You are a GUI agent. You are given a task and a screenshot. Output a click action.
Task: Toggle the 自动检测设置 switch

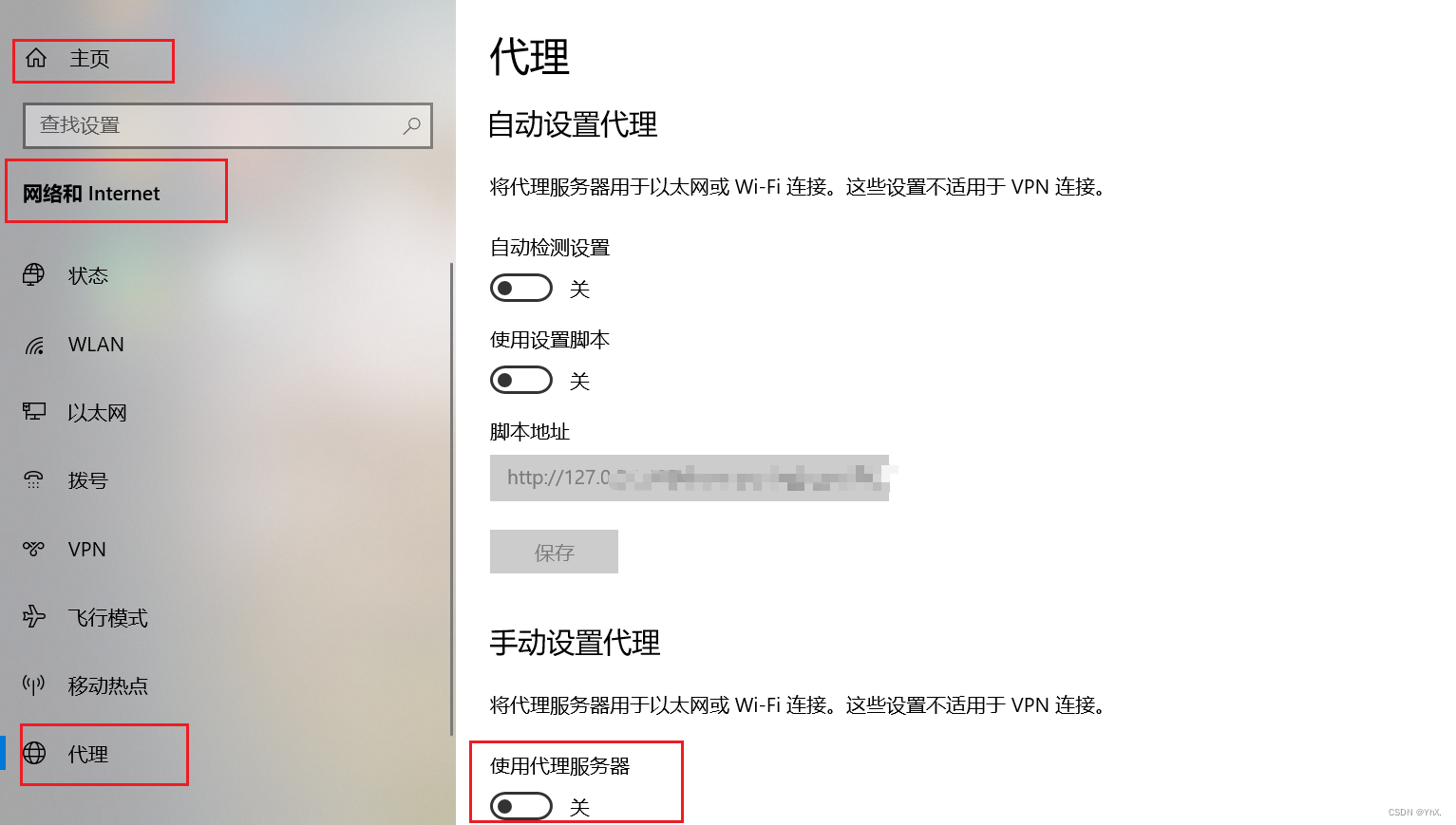(x=521, y=288)
